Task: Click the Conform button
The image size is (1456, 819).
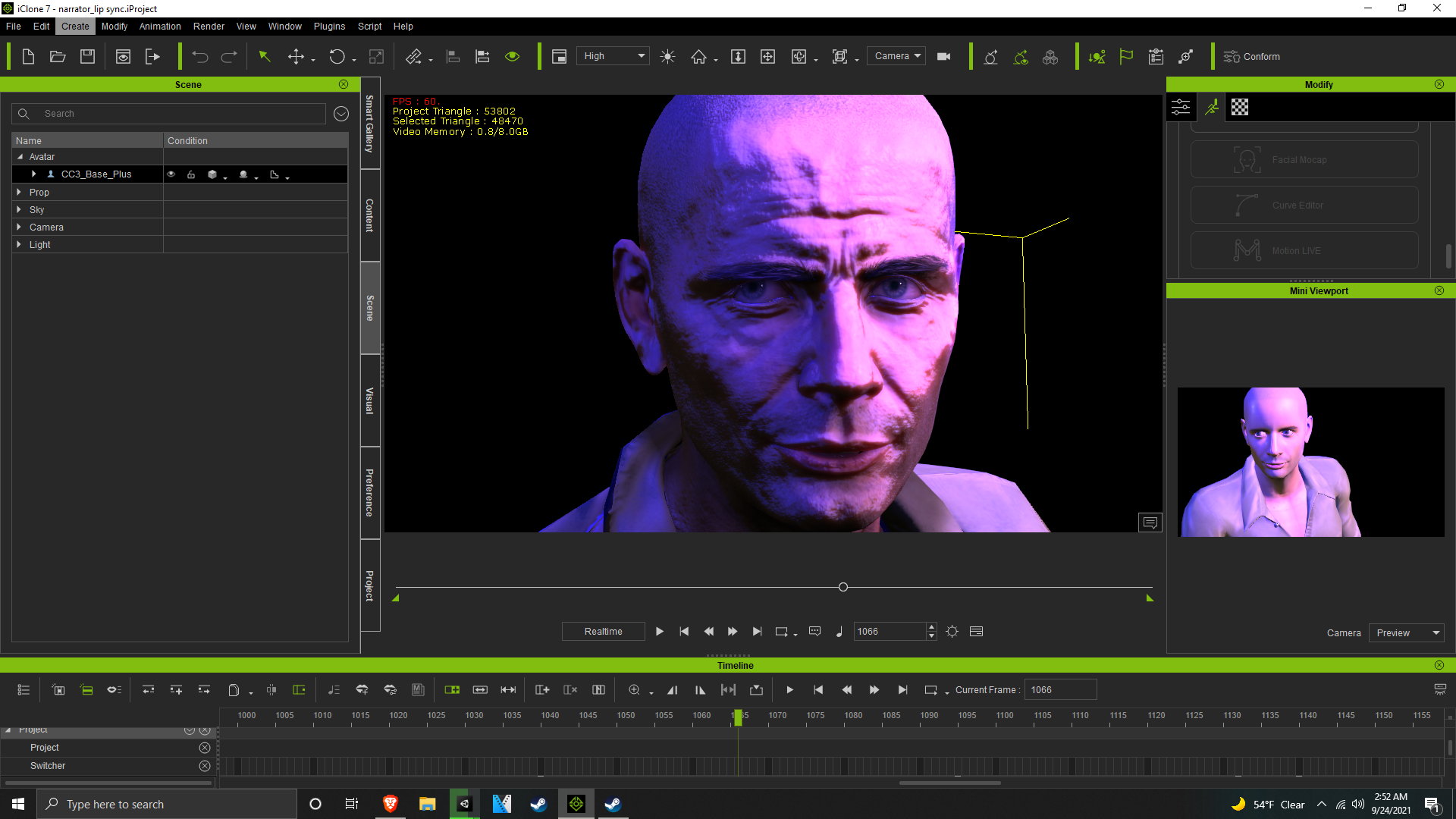Action: click(x=1252, y=57)
